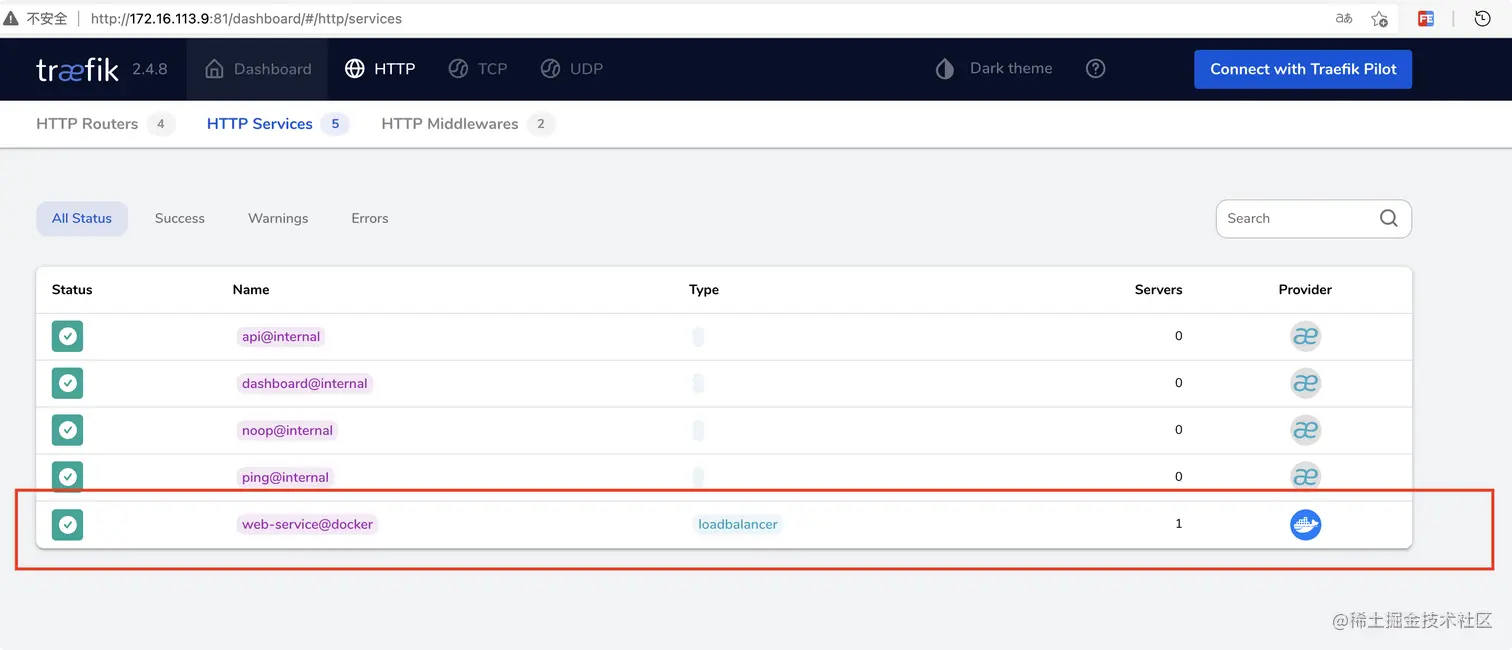1512x650 pixels.
Task: Click the FE browser extension icon
Action: (x=1427, y=19)
